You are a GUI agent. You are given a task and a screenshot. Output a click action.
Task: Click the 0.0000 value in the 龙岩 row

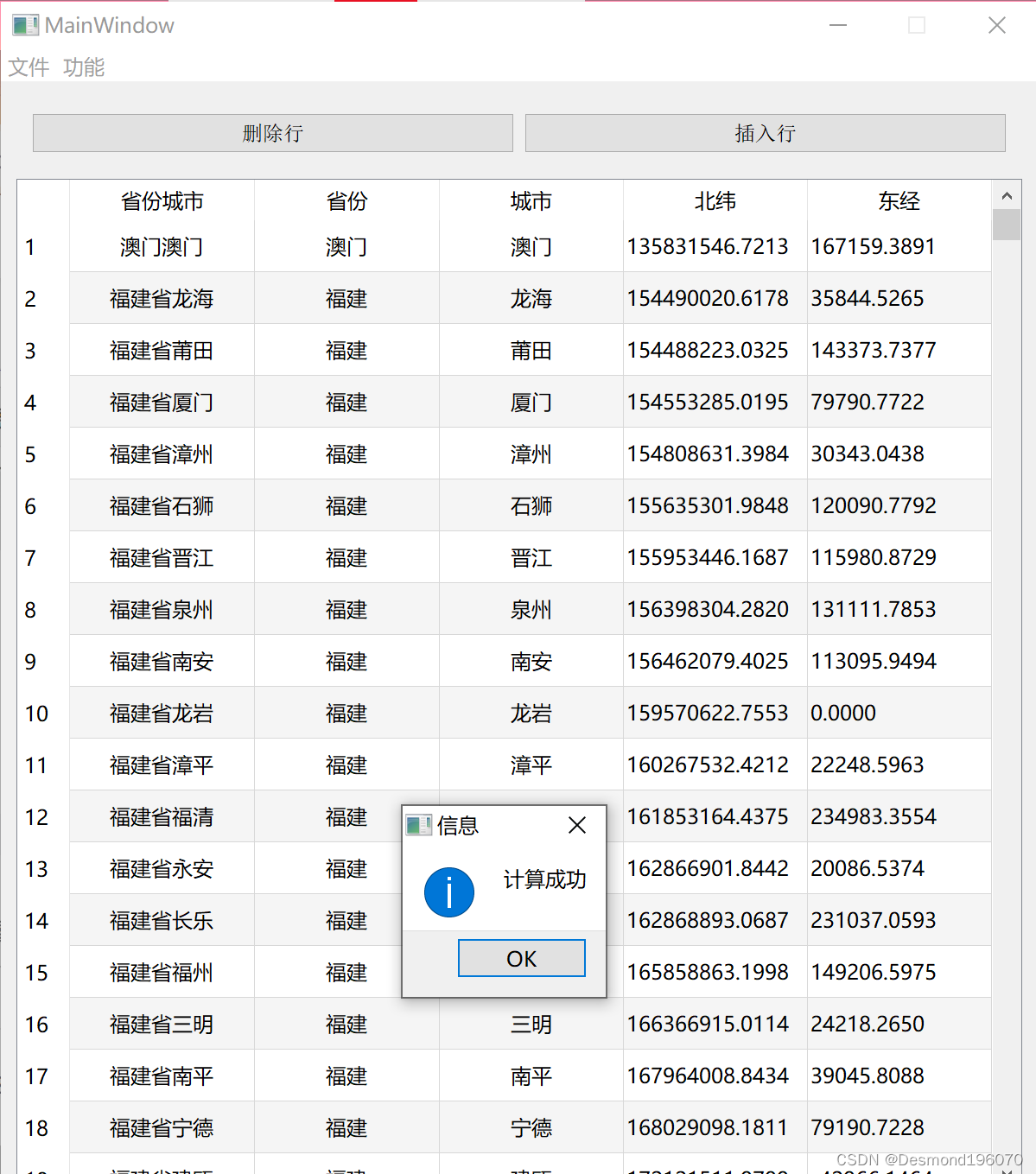pyautogui.click(x=843, y=713)
